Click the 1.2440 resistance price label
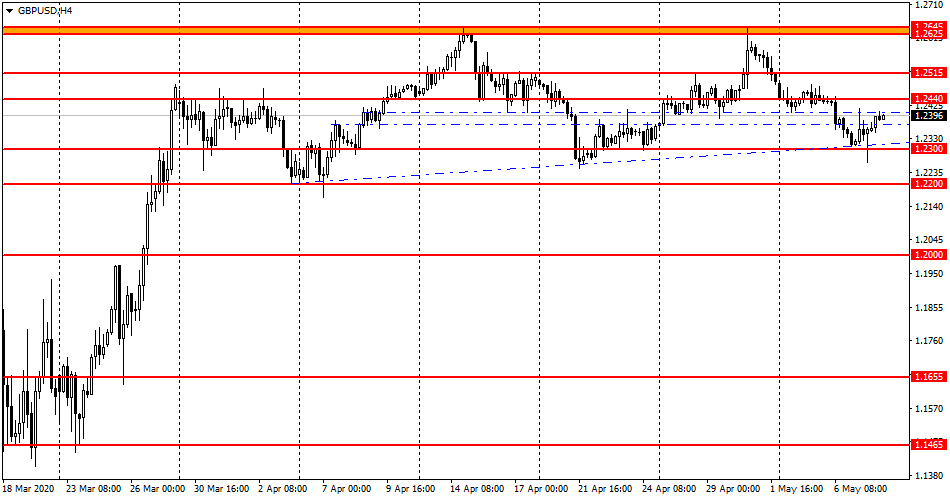 (x=929, y=99)
